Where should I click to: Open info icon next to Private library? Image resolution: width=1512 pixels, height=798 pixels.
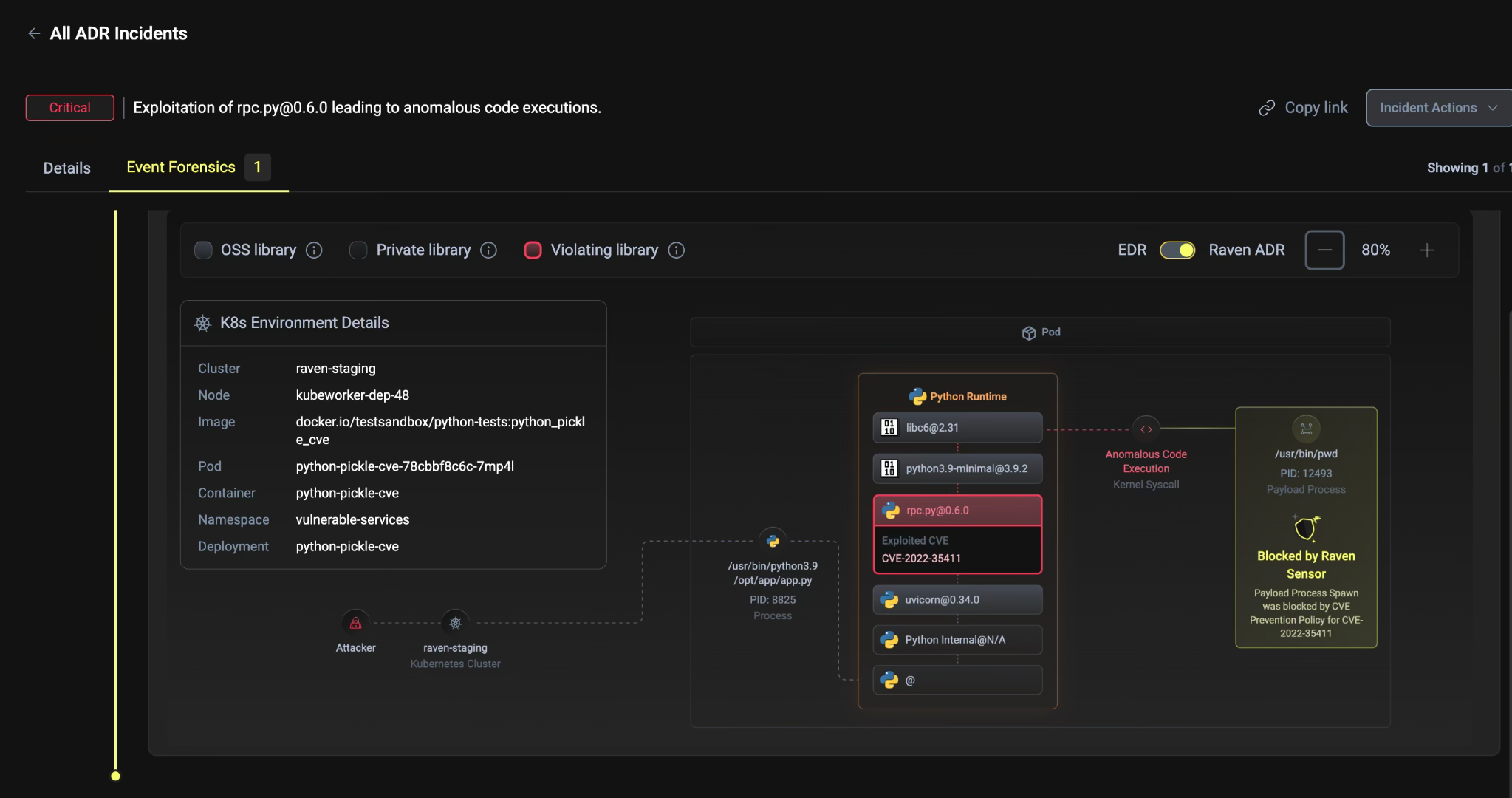488,250
